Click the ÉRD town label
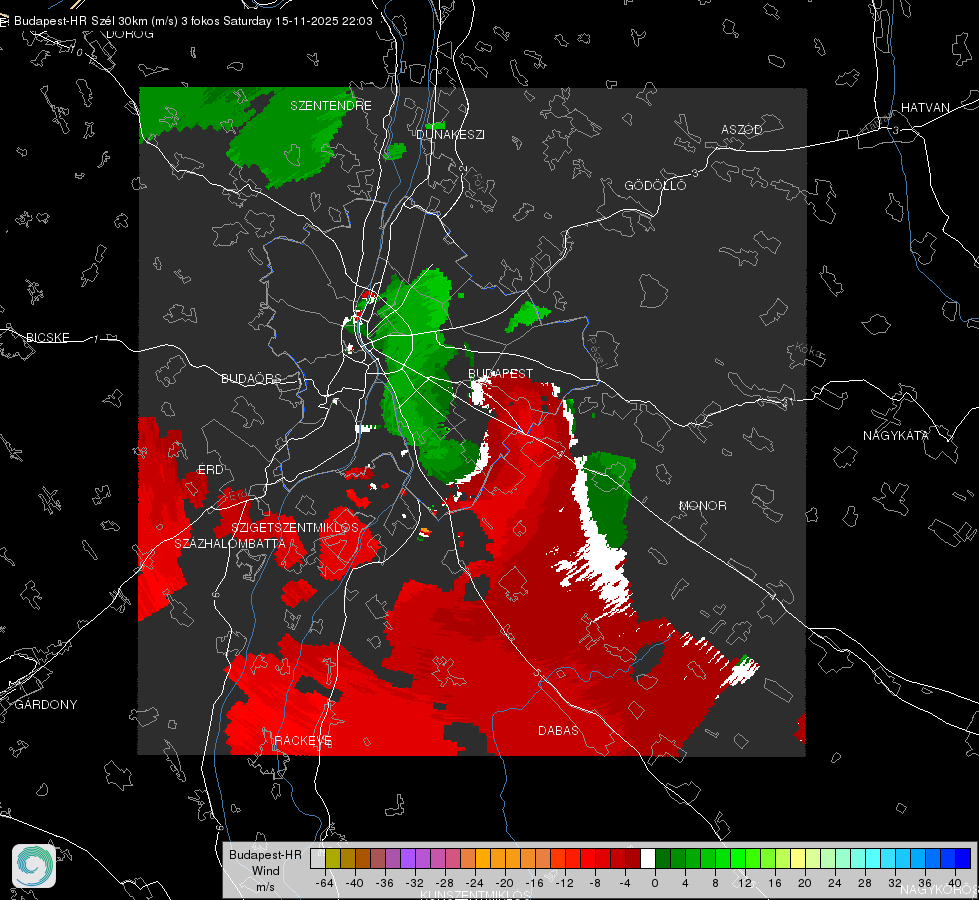 pos(210,470)
